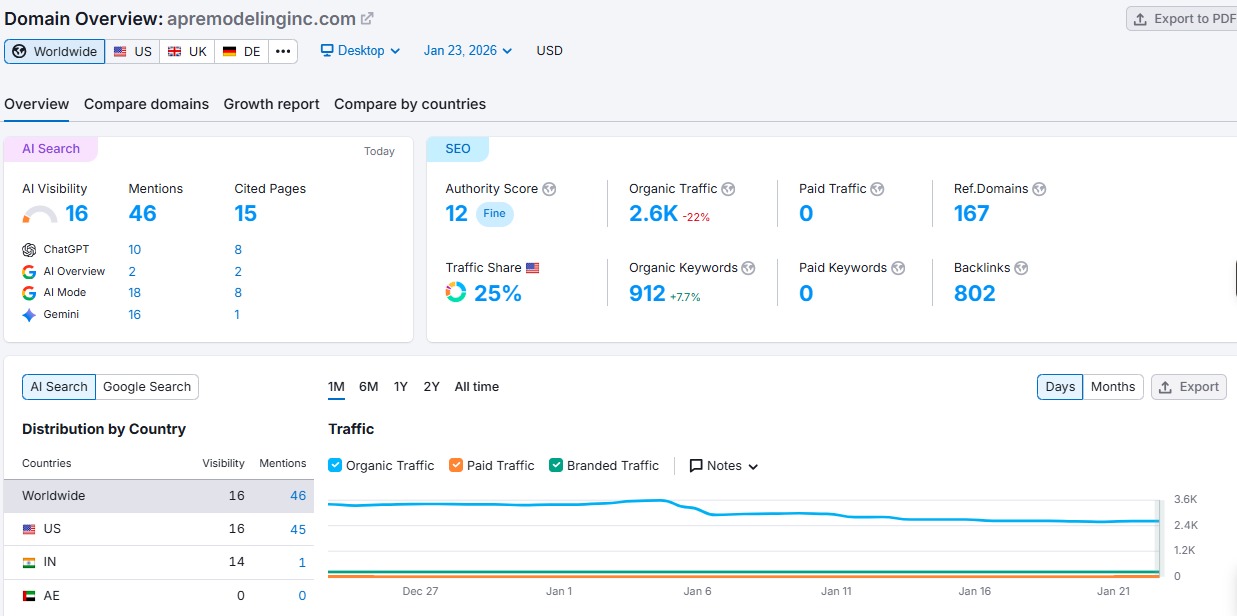Click the Authority Score info icon
Image resolution: width=1237 pixels, height=616 pixels.
pyautogui.click(x=548, y=188)
